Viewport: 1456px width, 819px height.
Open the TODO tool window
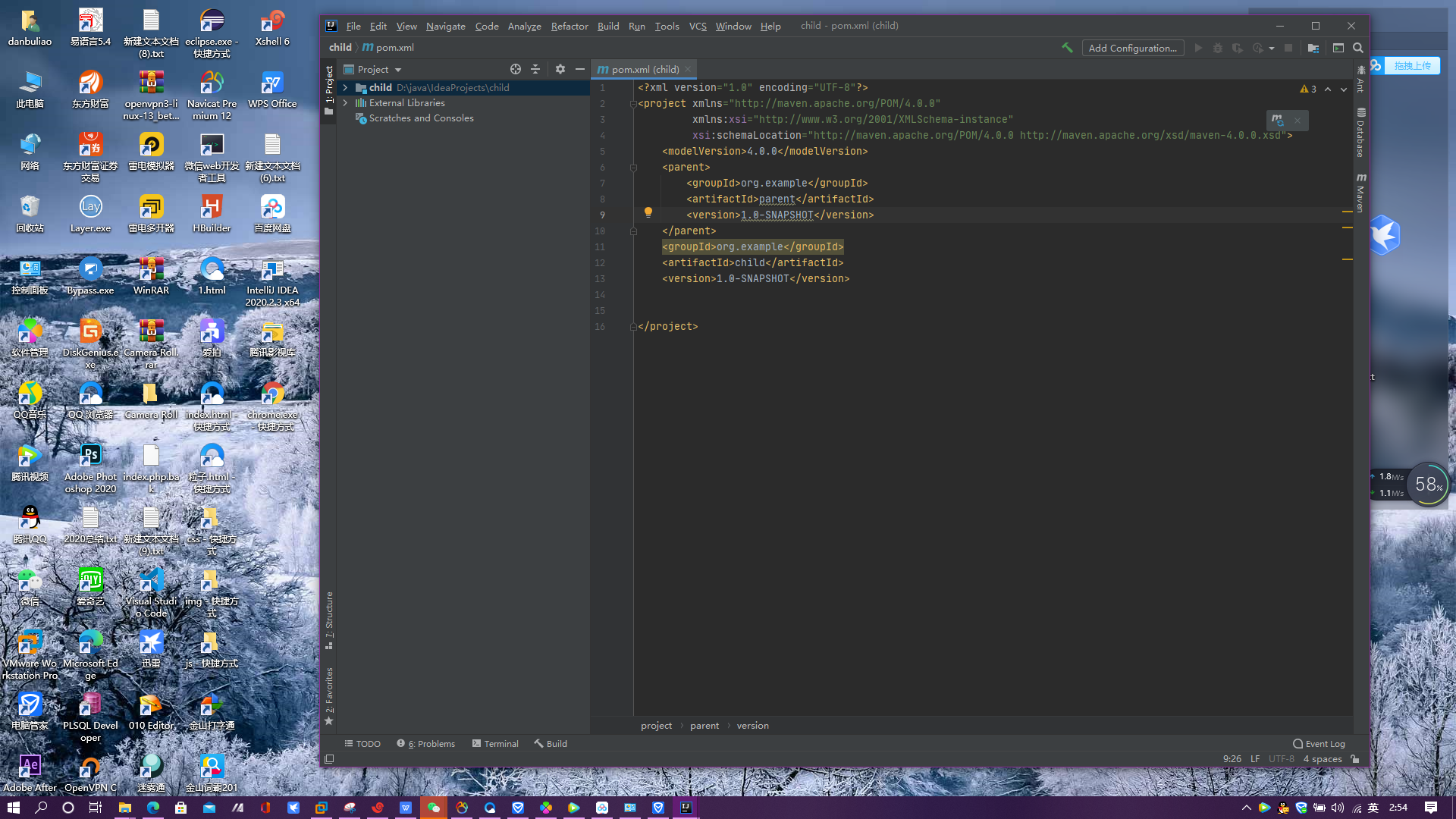[x=362, y=744]
